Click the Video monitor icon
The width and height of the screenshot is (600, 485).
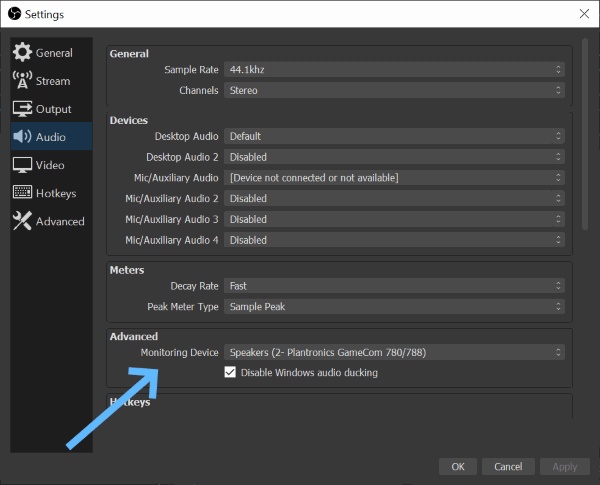point(22,165)
